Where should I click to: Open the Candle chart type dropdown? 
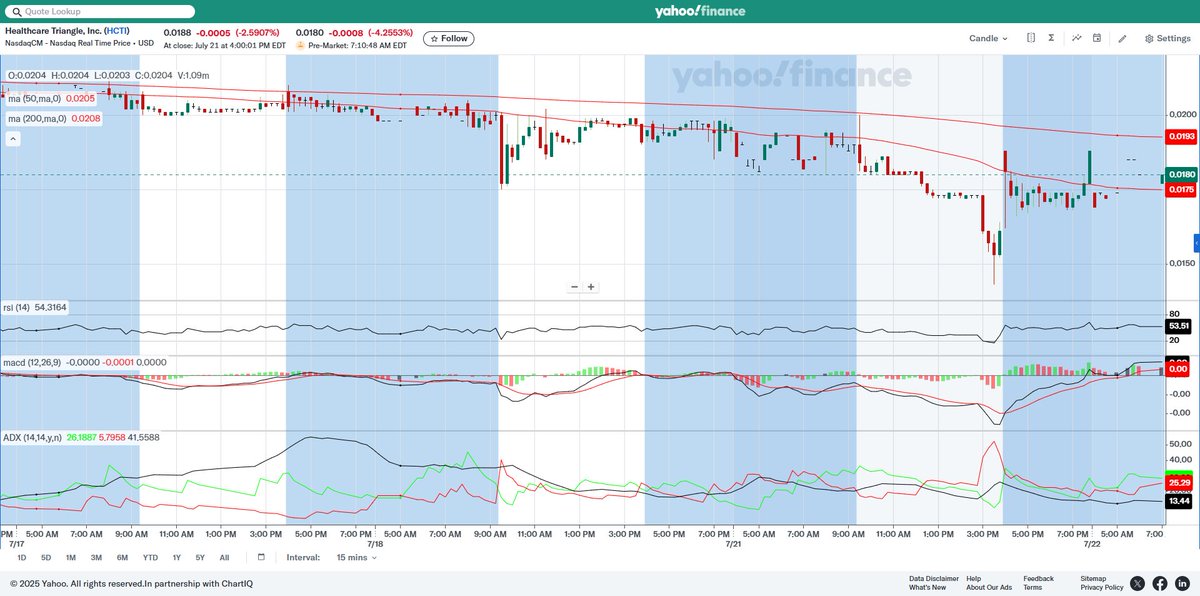coord(988,38)
